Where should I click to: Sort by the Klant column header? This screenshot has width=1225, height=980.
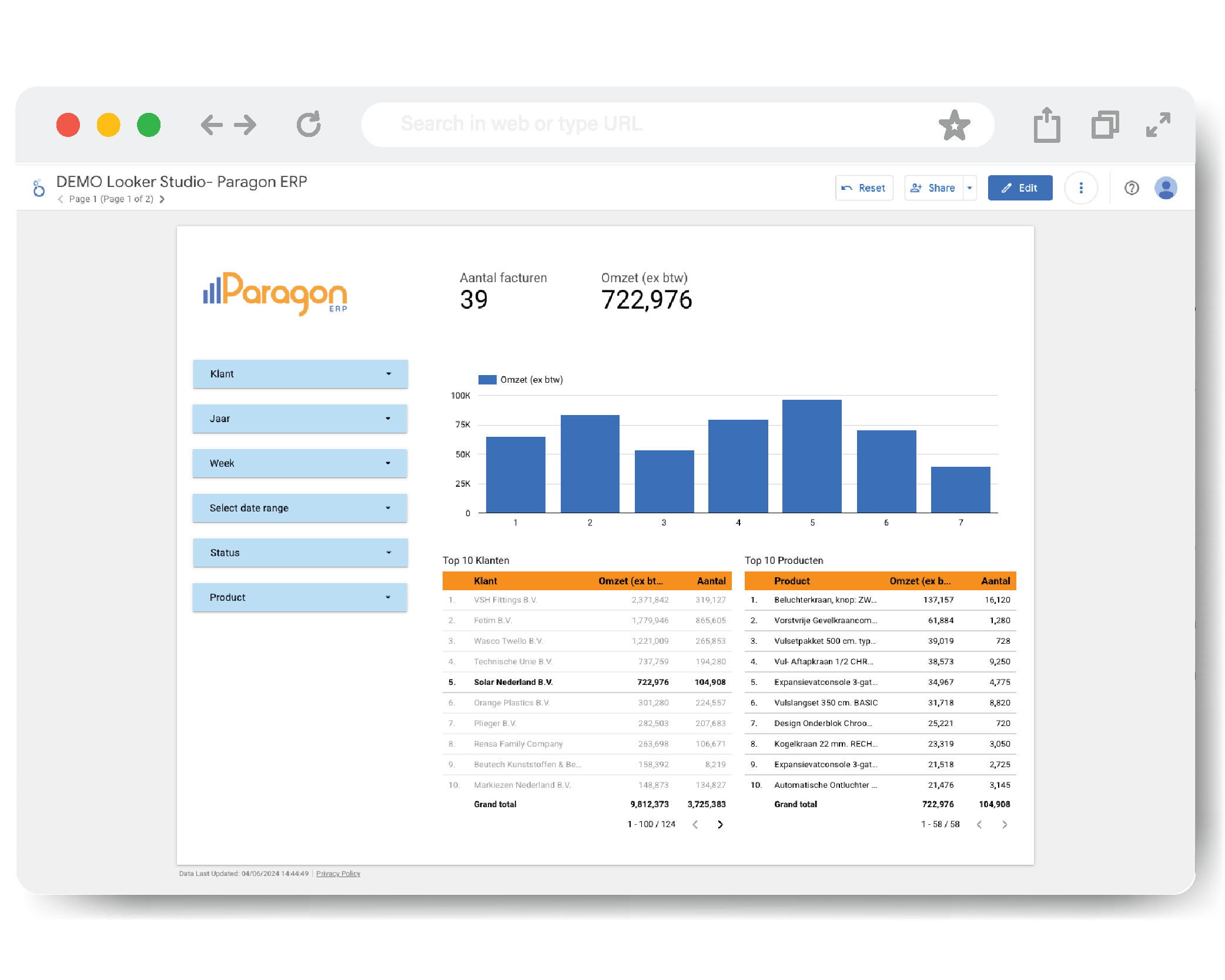pyautogui.click(x=486, y=581)
